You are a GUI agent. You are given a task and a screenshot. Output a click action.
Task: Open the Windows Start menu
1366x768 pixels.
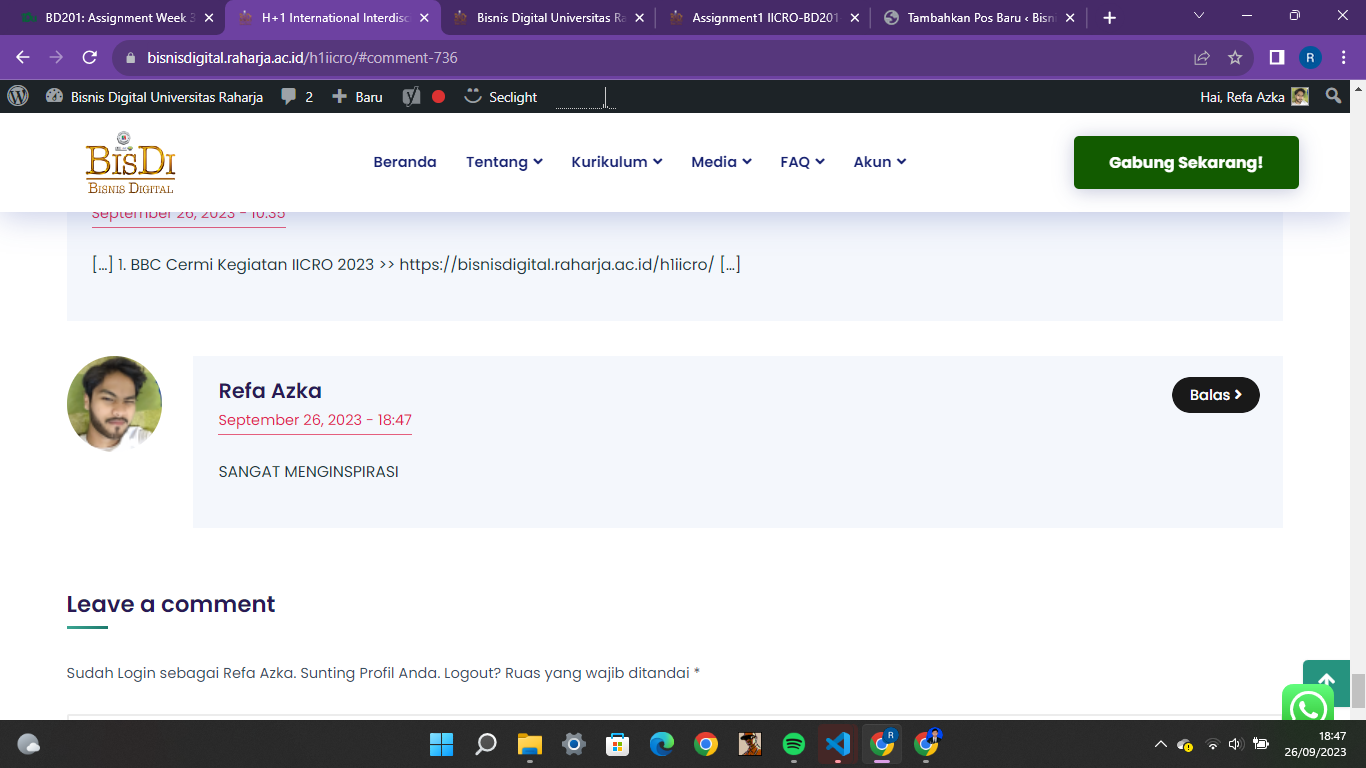442,744
